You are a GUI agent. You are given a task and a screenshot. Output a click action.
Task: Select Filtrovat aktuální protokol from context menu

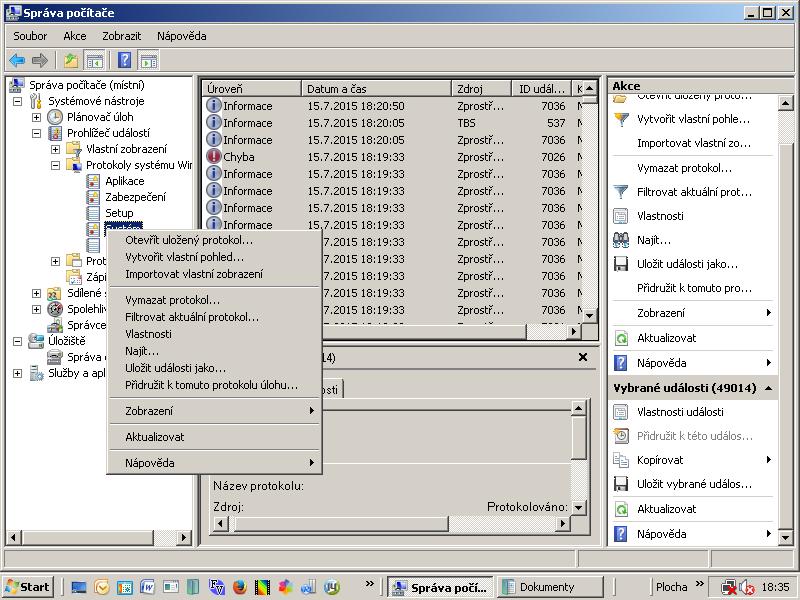click(x=191, y=317)
